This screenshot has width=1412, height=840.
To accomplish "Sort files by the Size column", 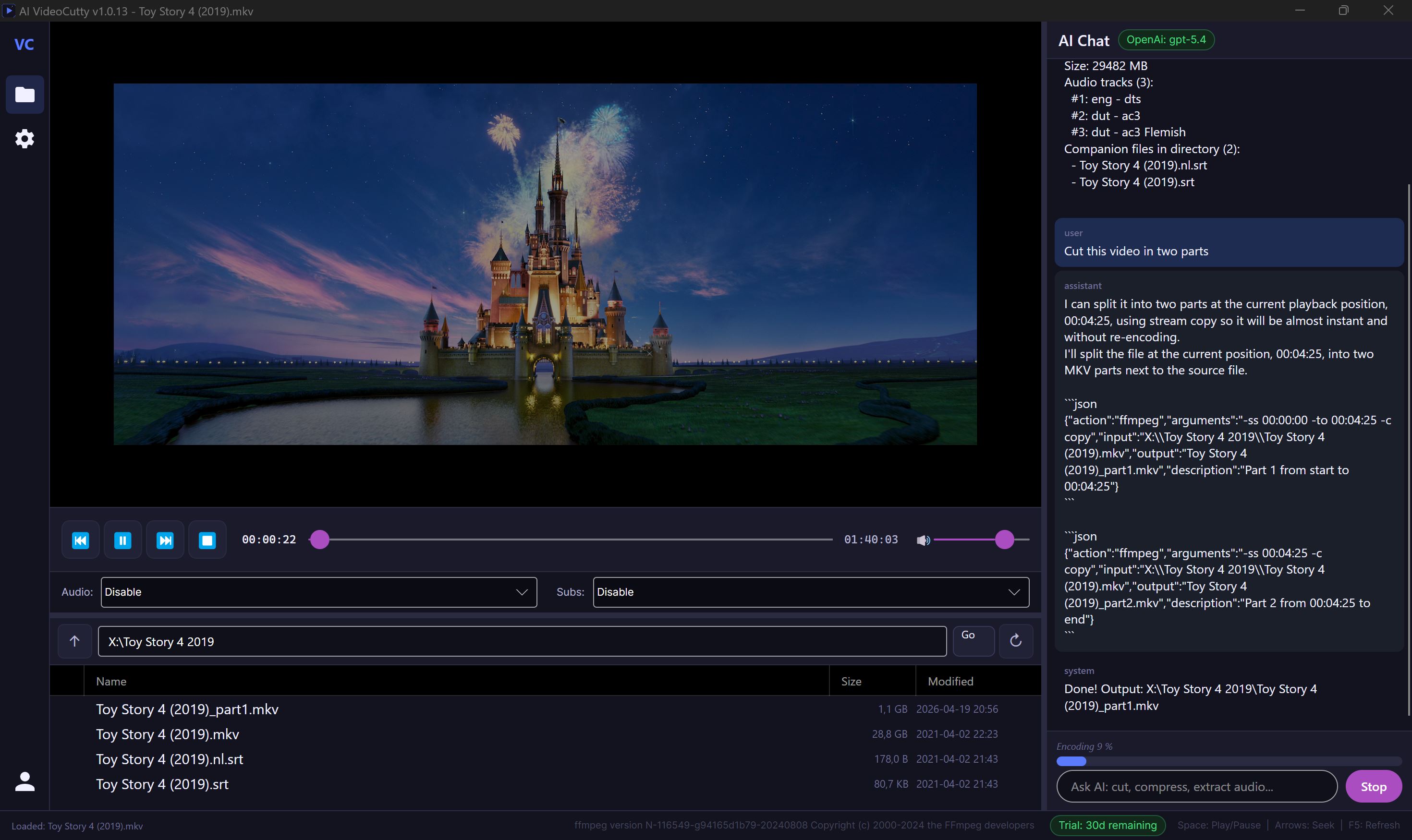I will tap(851, 682).
